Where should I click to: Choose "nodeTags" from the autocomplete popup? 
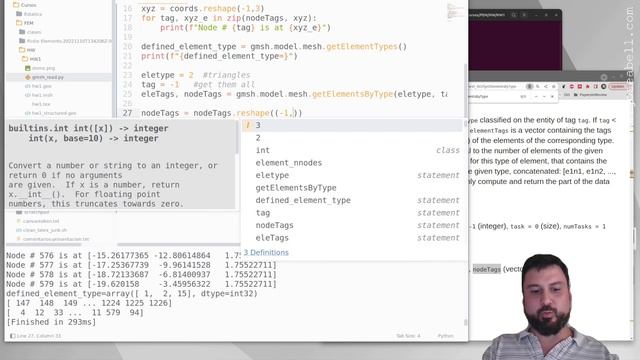click(x=353, y=225)
